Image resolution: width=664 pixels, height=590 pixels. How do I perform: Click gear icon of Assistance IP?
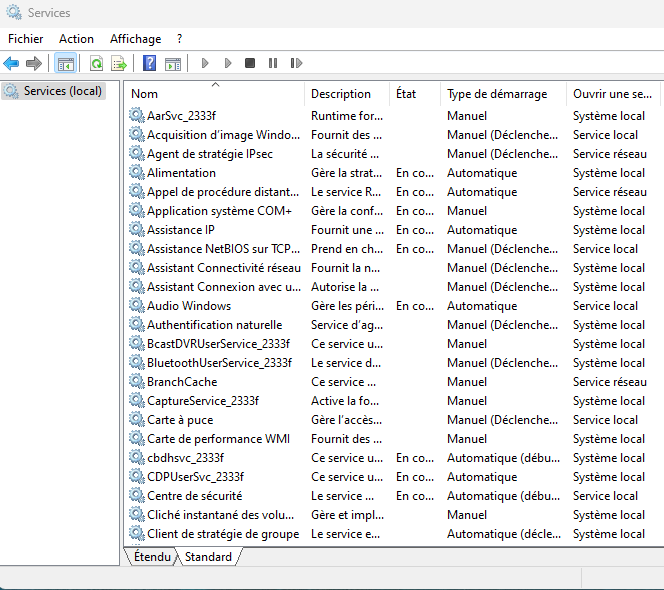click(136, 229)
